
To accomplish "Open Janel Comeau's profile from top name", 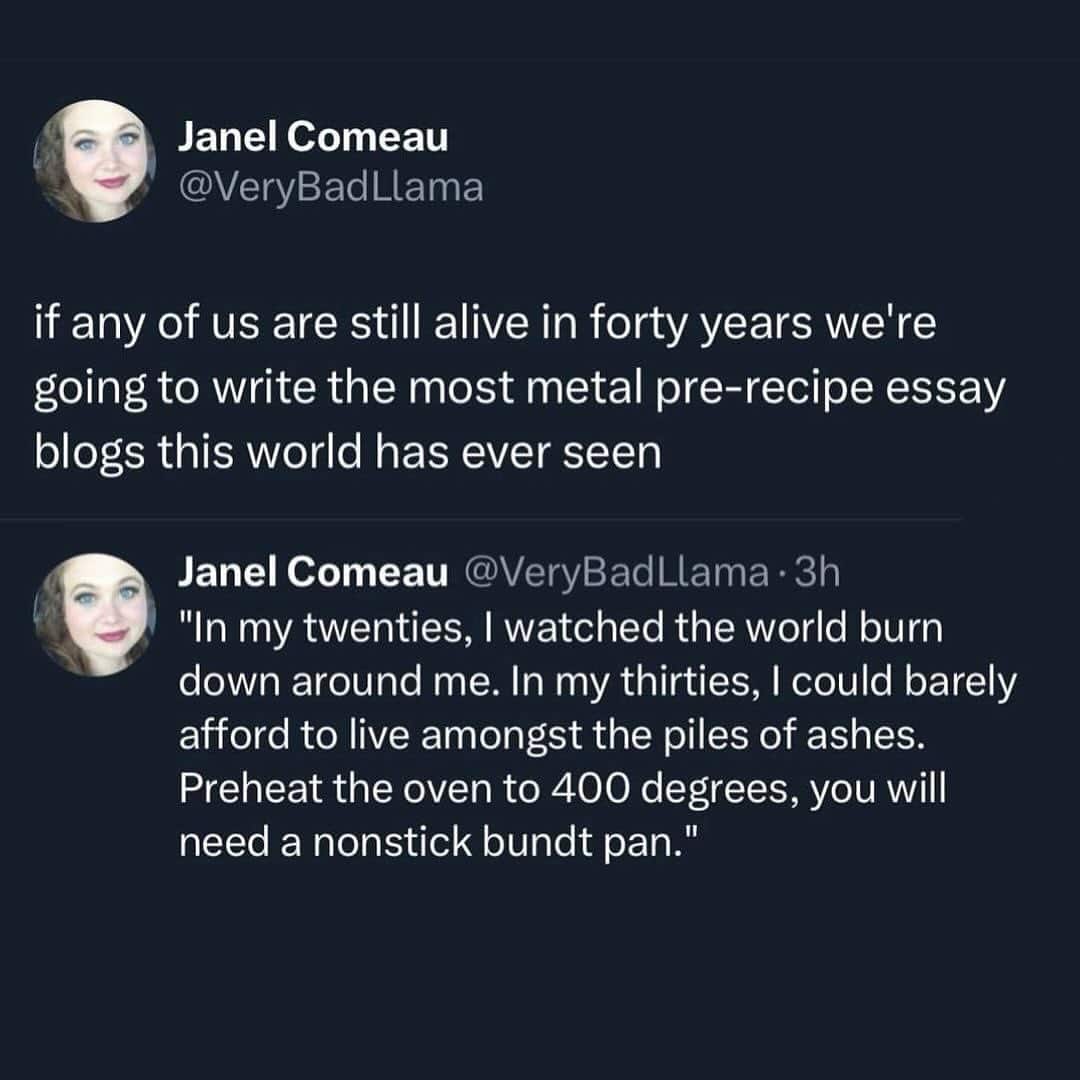I will point(313,139).
